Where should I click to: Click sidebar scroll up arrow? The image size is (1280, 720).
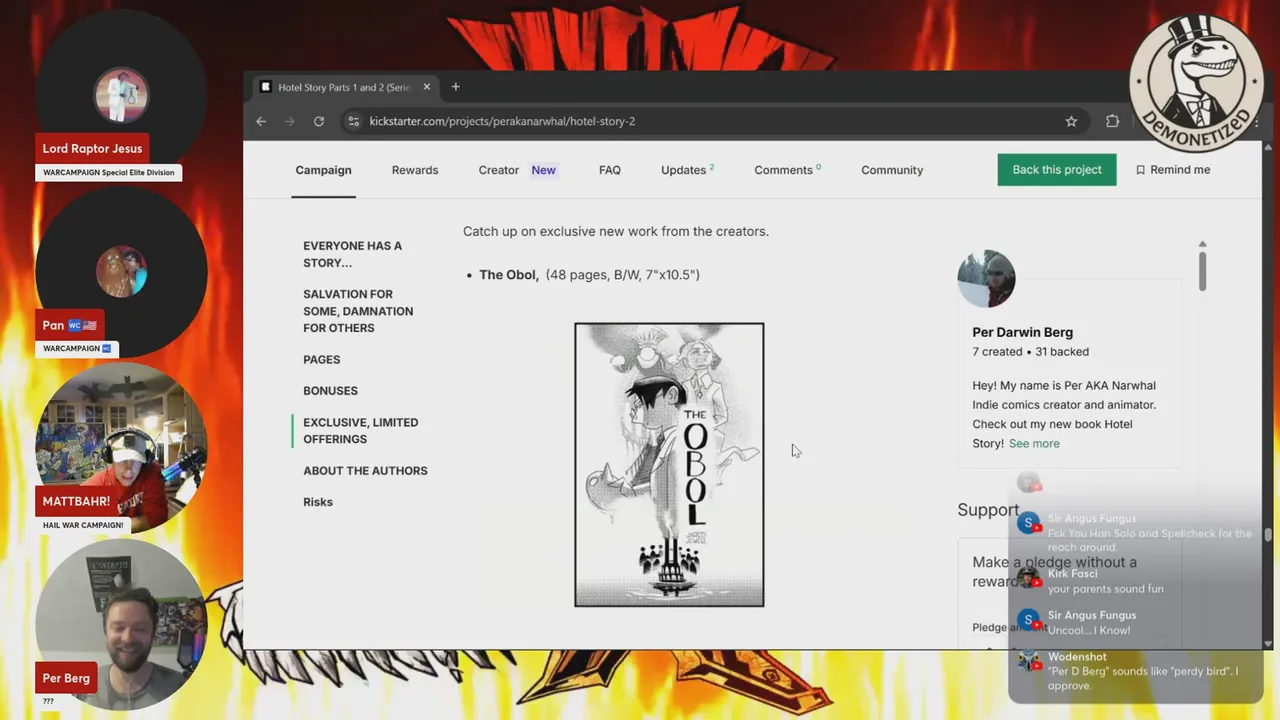point(1202,244)
